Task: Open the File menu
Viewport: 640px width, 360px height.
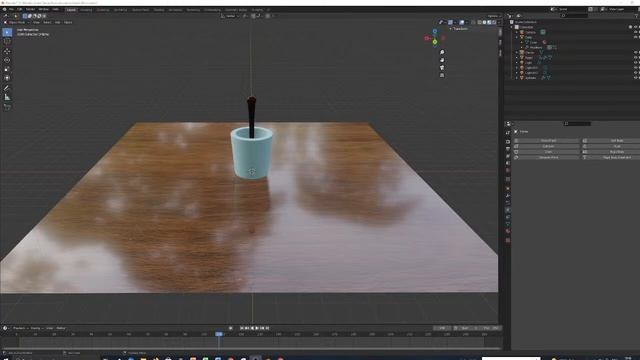Action: click(11, 9)
